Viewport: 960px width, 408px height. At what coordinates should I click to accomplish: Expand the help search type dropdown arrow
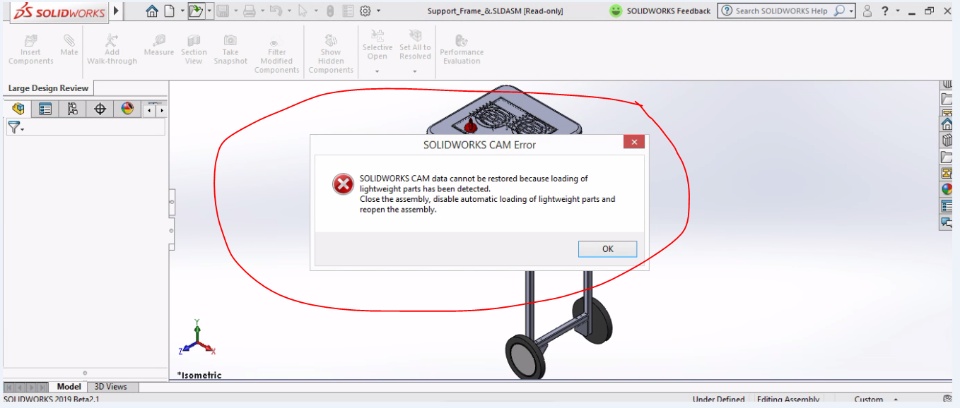pyautogui.click(x=851, y=11)
